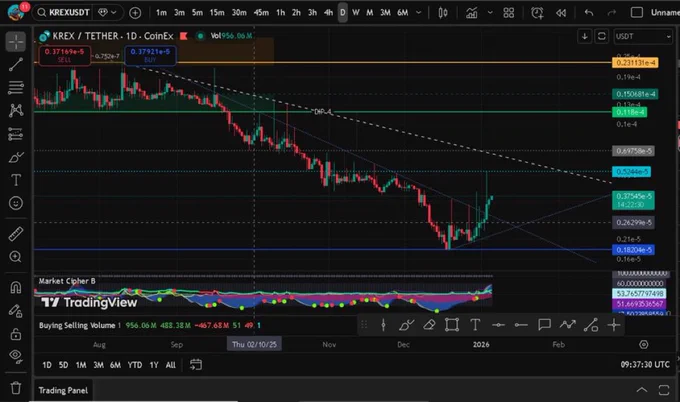Switch to the 1h timeframe

[x=281, y=13]
